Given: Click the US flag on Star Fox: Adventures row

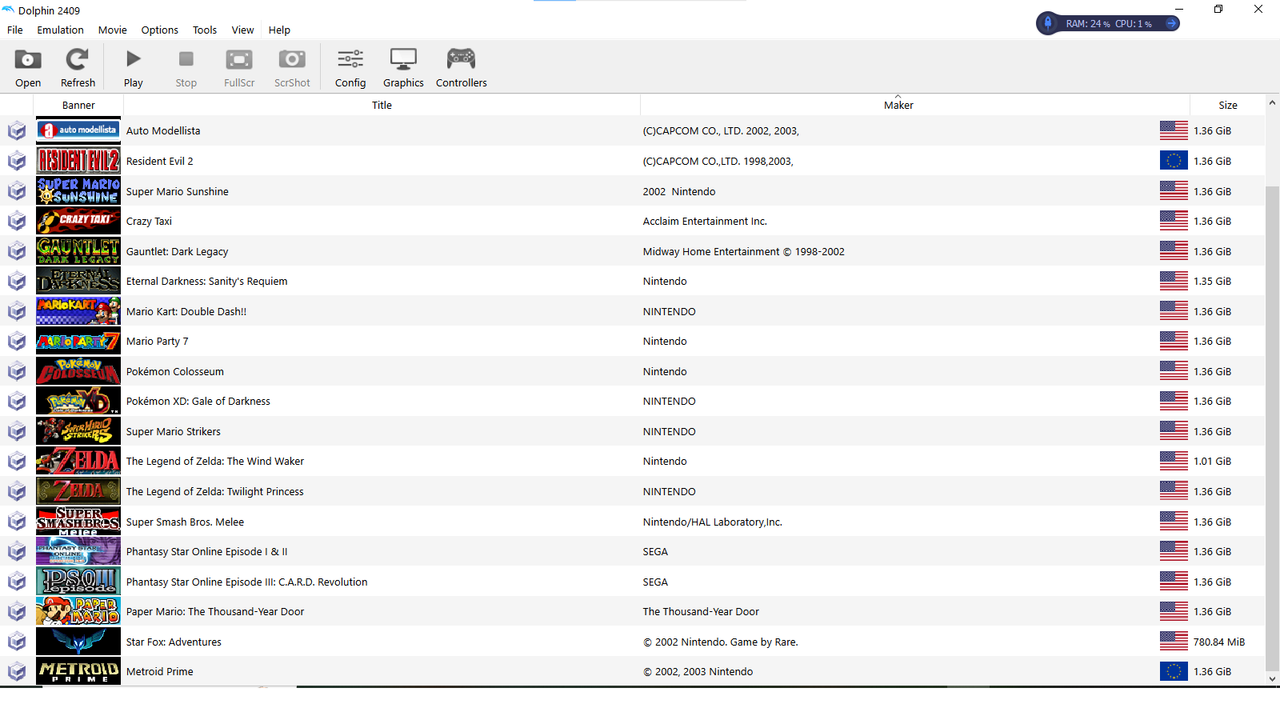Looking at the screenshot, I should tap(1174, 641).
